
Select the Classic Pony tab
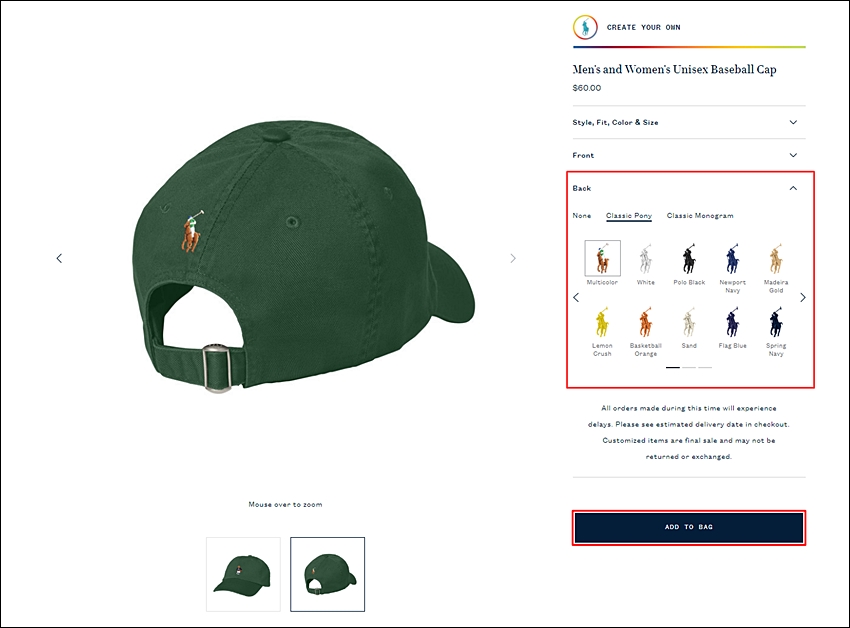pos(629,216)
